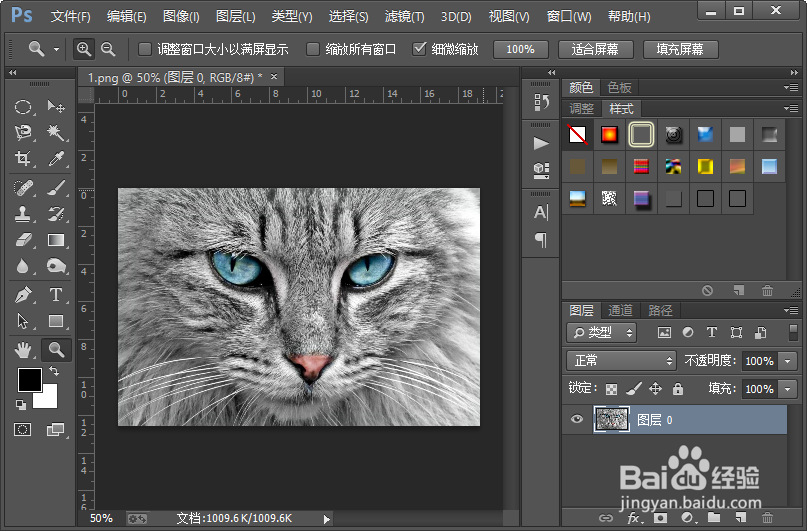Click the 填充屏幕 button
Image resolution: width=807 pixels, height=531 pixels.
(680, 49)
